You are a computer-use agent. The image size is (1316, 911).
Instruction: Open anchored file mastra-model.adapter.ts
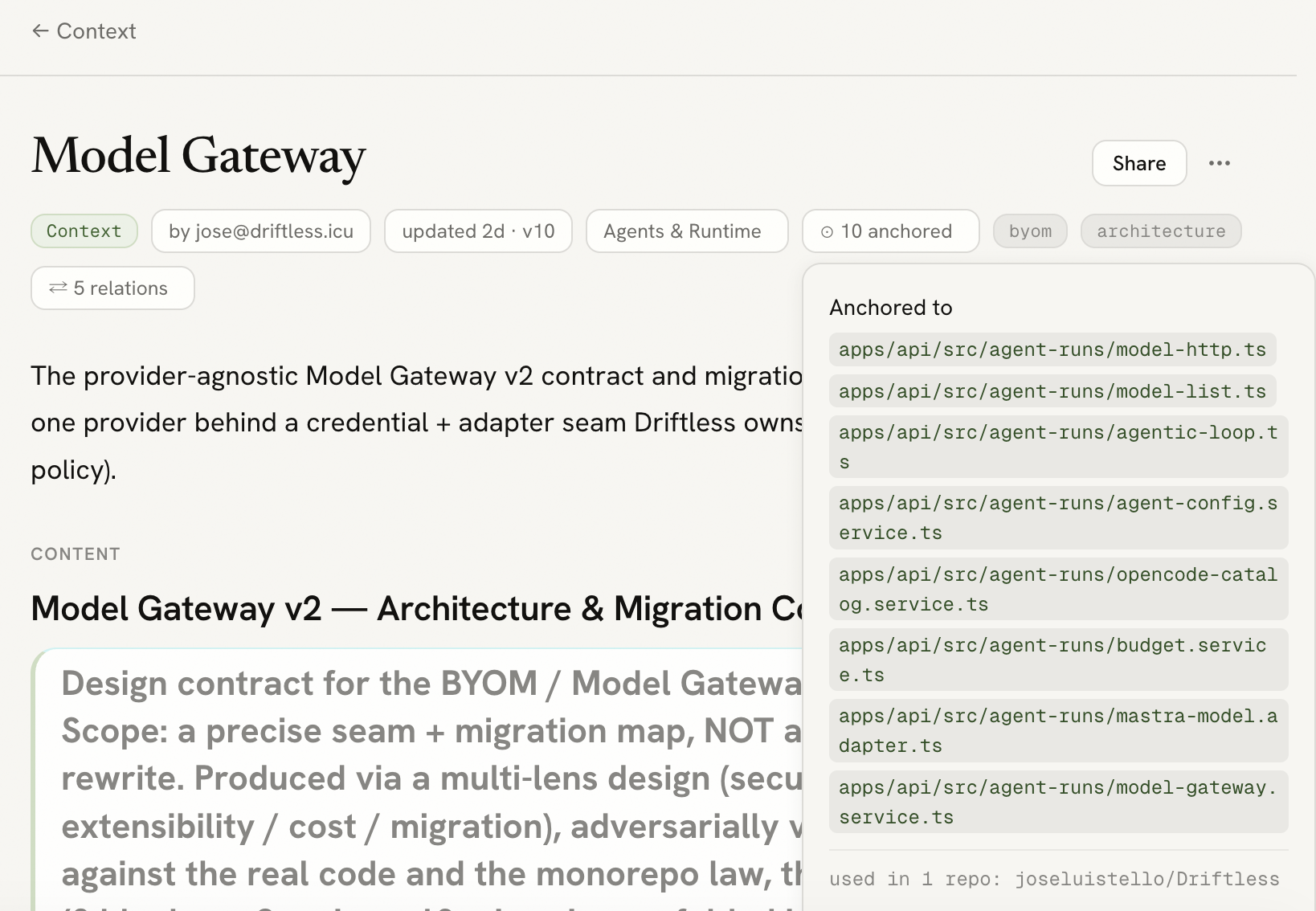coord(1059,731)
